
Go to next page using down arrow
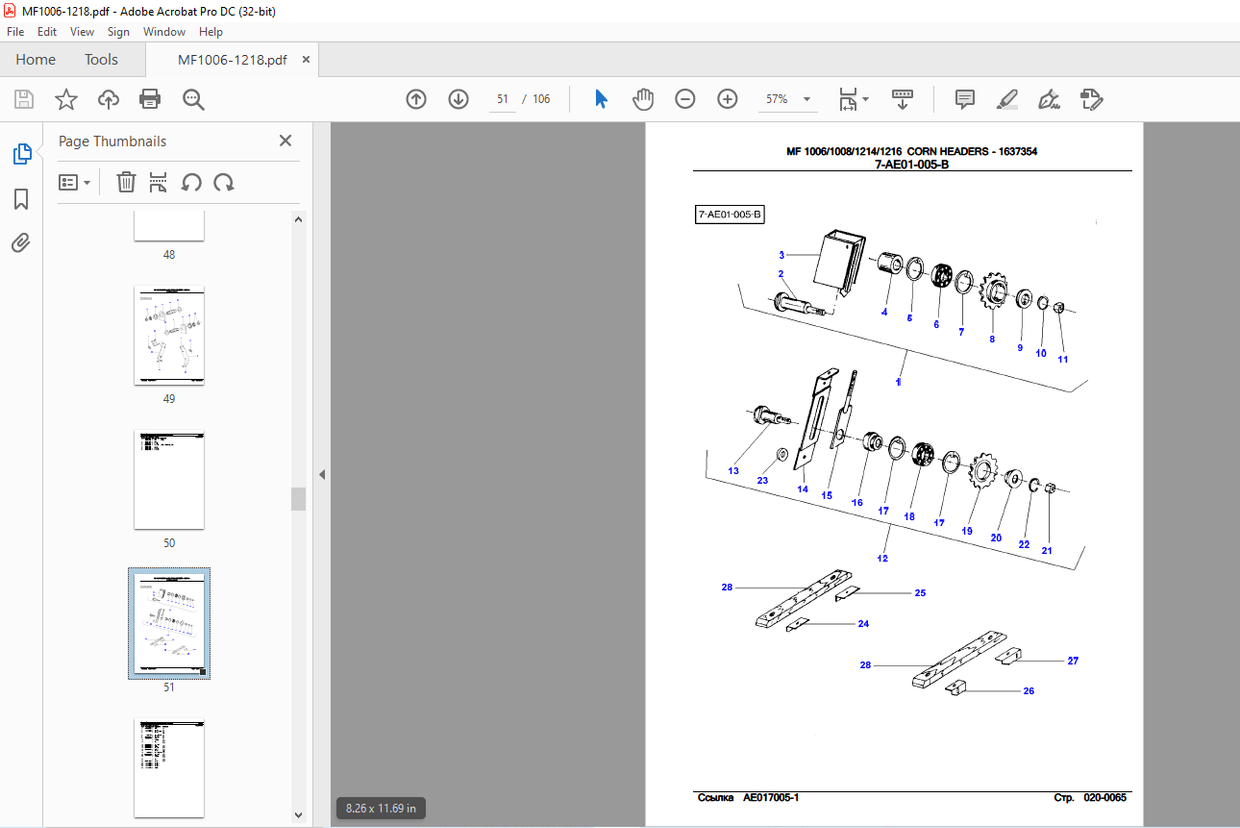coord(458,99)
